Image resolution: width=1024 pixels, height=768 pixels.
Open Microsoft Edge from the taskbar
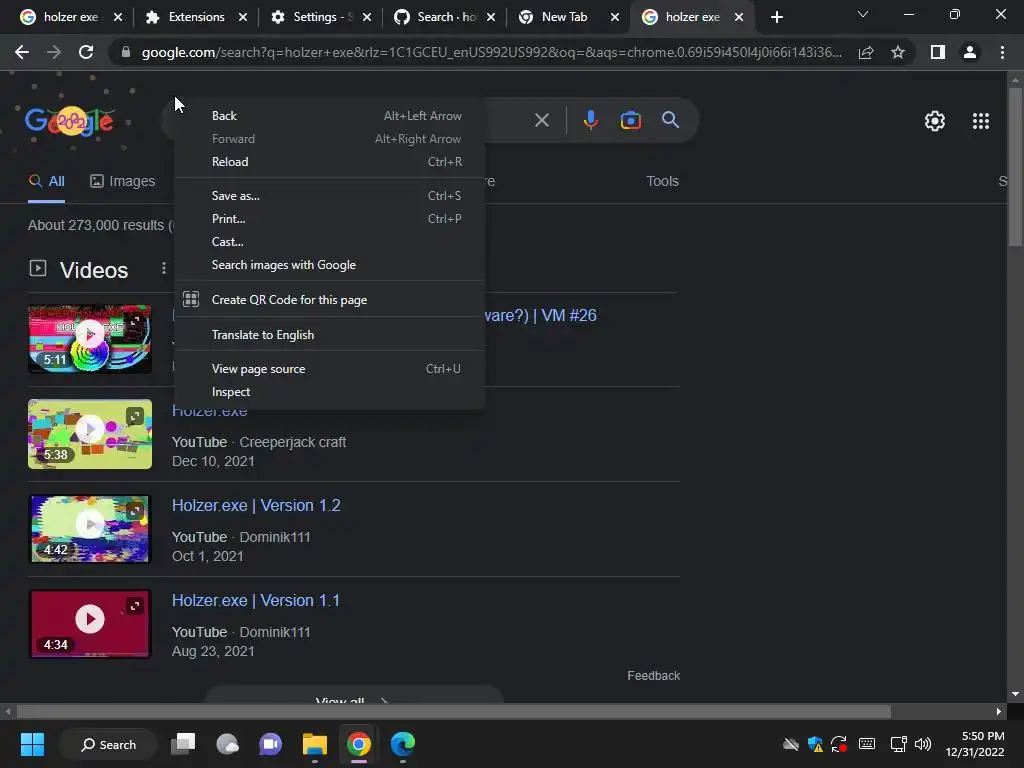(402, 744)
